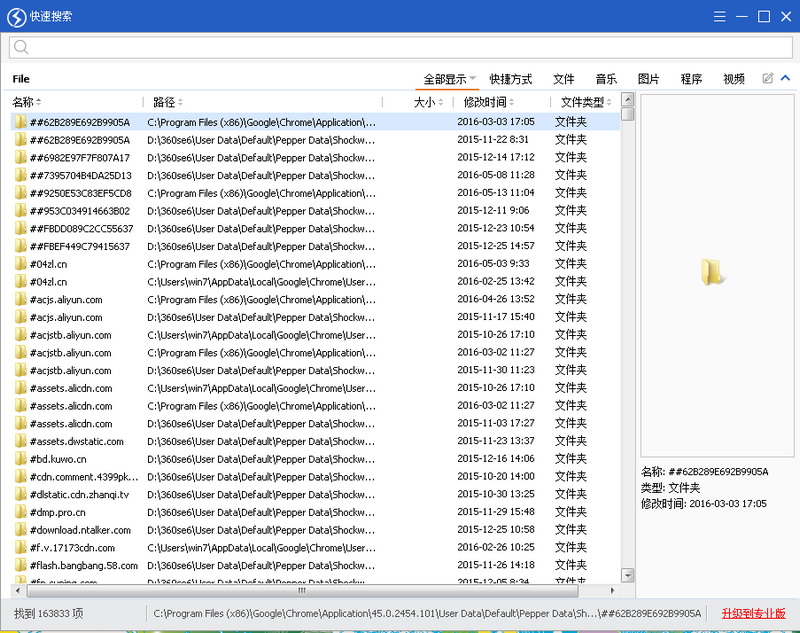Open the hamburger menu in title bar

pos(720,16)
